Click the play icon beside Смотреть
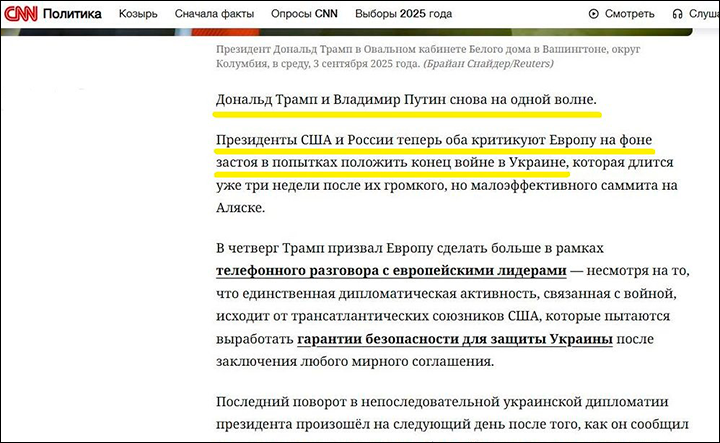Viewport: 720px width, 443px height. tap(594, 14)
